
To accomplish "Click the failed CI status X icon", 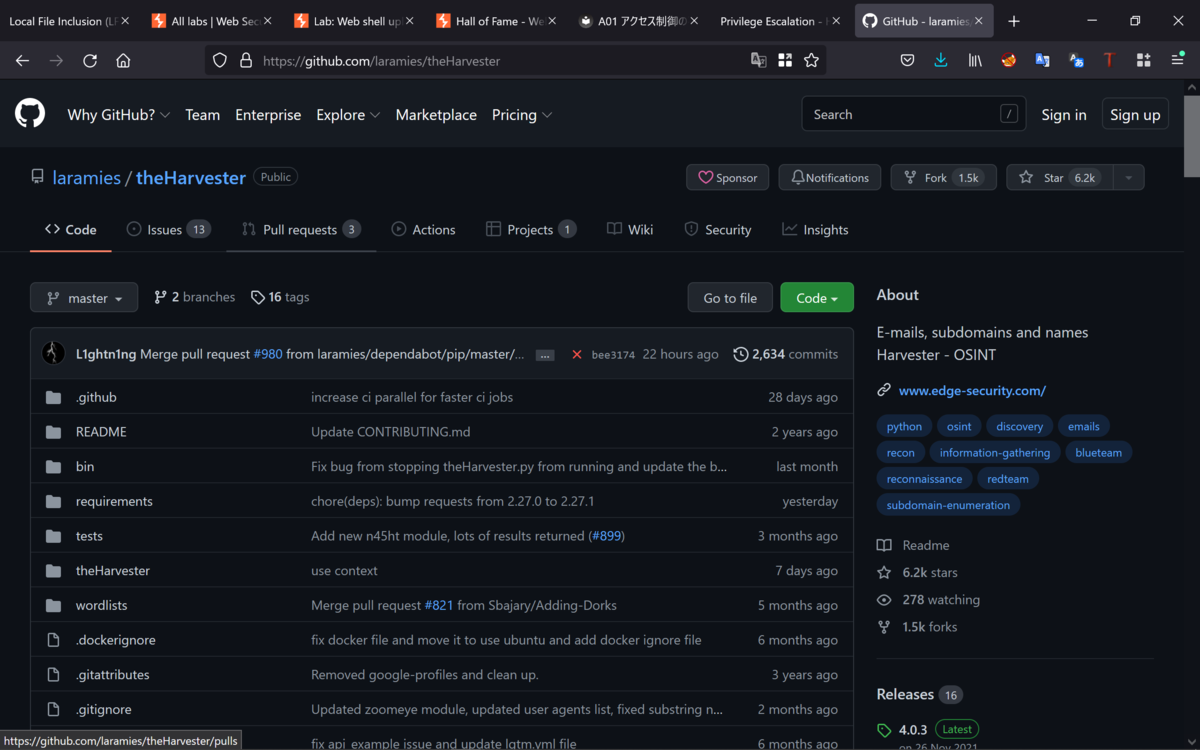I will [x=576, y=354].
